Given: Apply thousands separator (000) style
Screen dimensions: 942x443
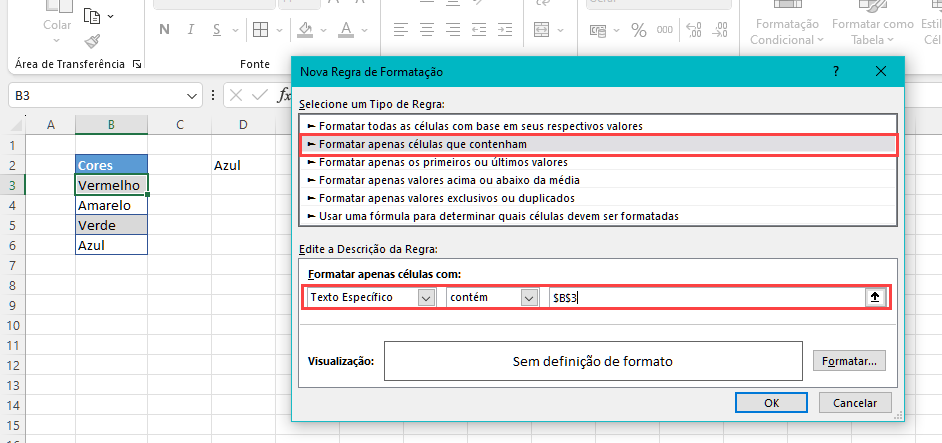Looking at the screenshot, I should pos(664,29).
